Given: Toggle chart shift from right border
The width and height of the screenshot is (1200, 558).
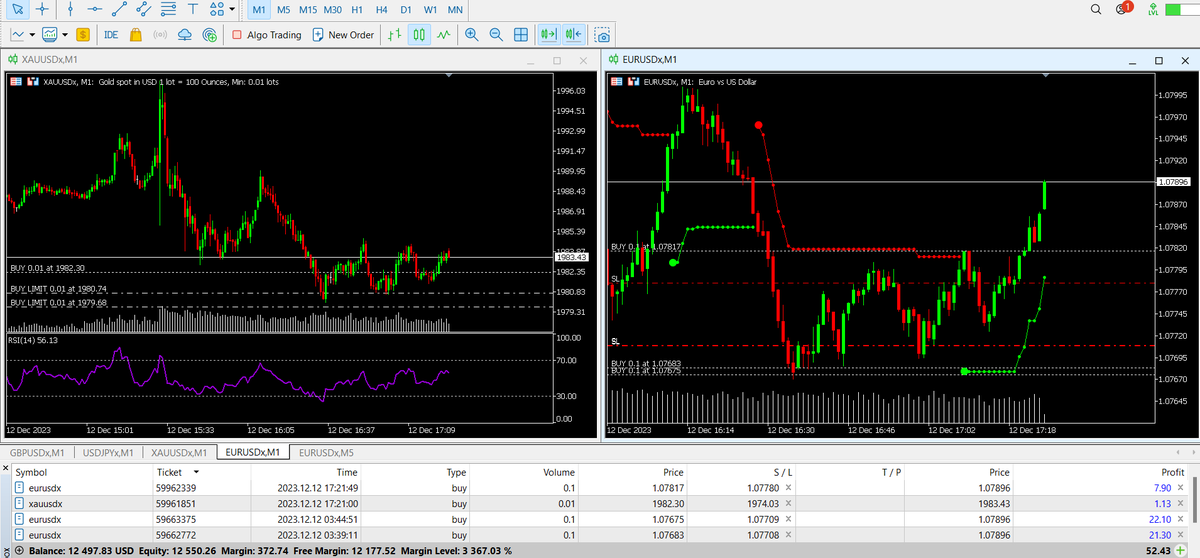Looking at the screenshot, I should (573, 34).
